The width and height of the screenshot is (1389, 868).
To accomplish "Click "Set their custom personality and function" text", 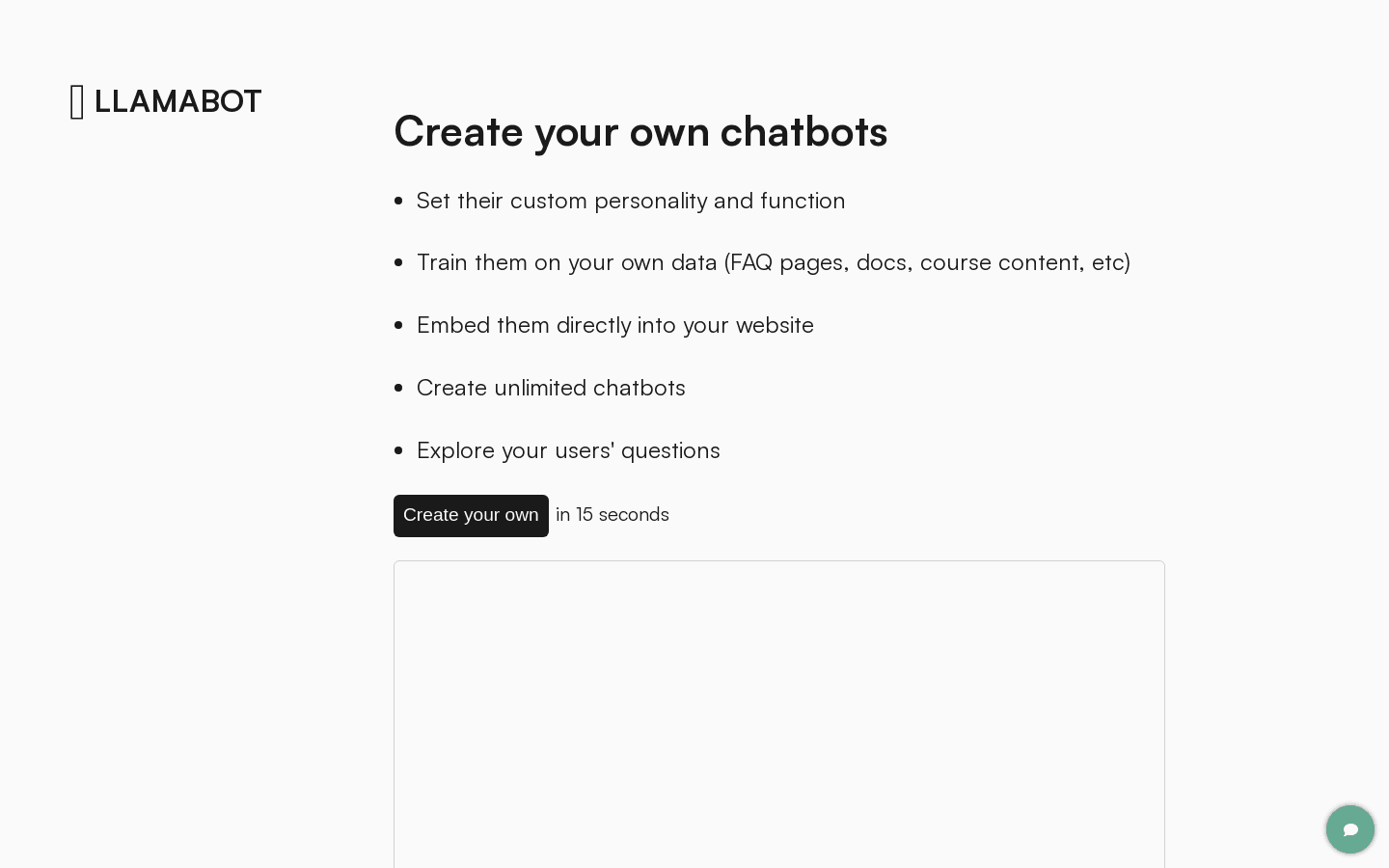I will [630, 201].
